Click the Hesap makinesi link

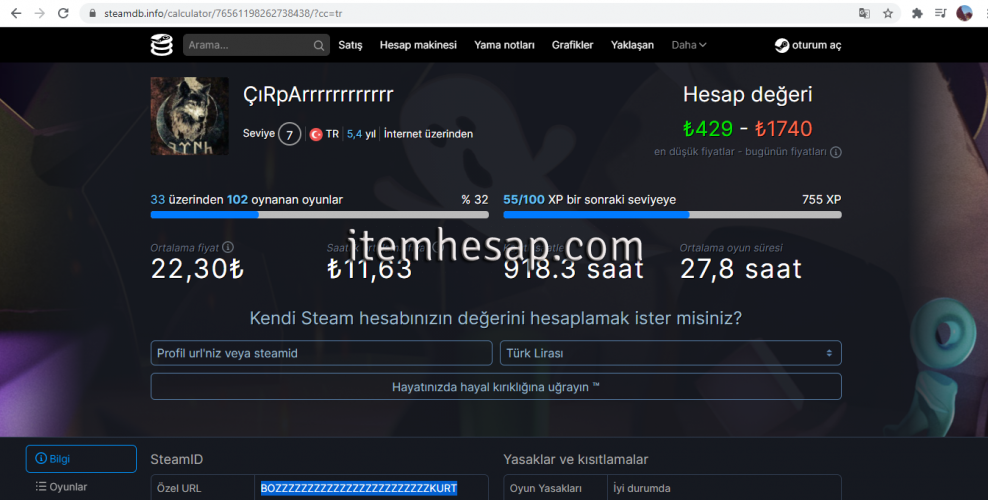pos(418,45)
